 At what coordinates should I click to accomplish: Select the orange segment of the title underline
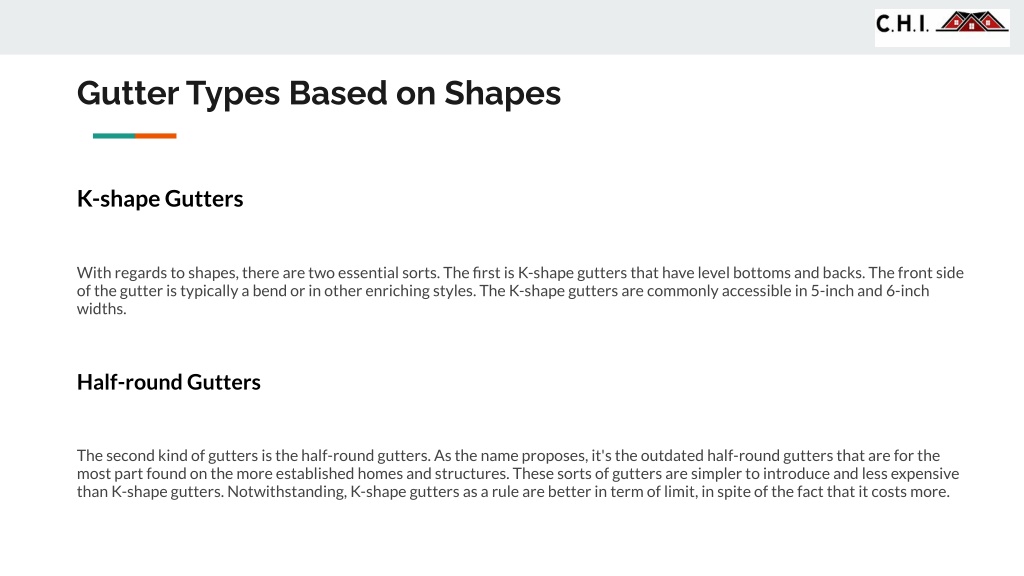pyautogui.click(x=155, y=136)
